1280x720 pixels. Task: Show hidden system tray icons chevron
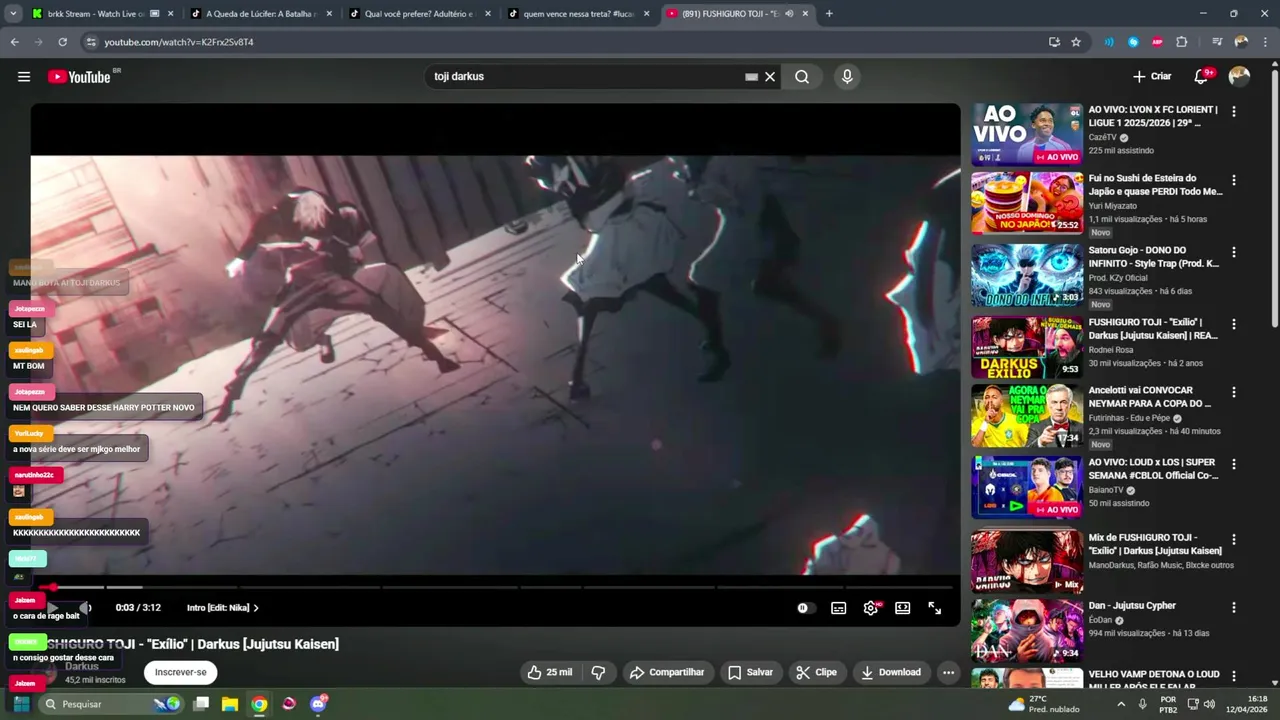[1120, 704]
